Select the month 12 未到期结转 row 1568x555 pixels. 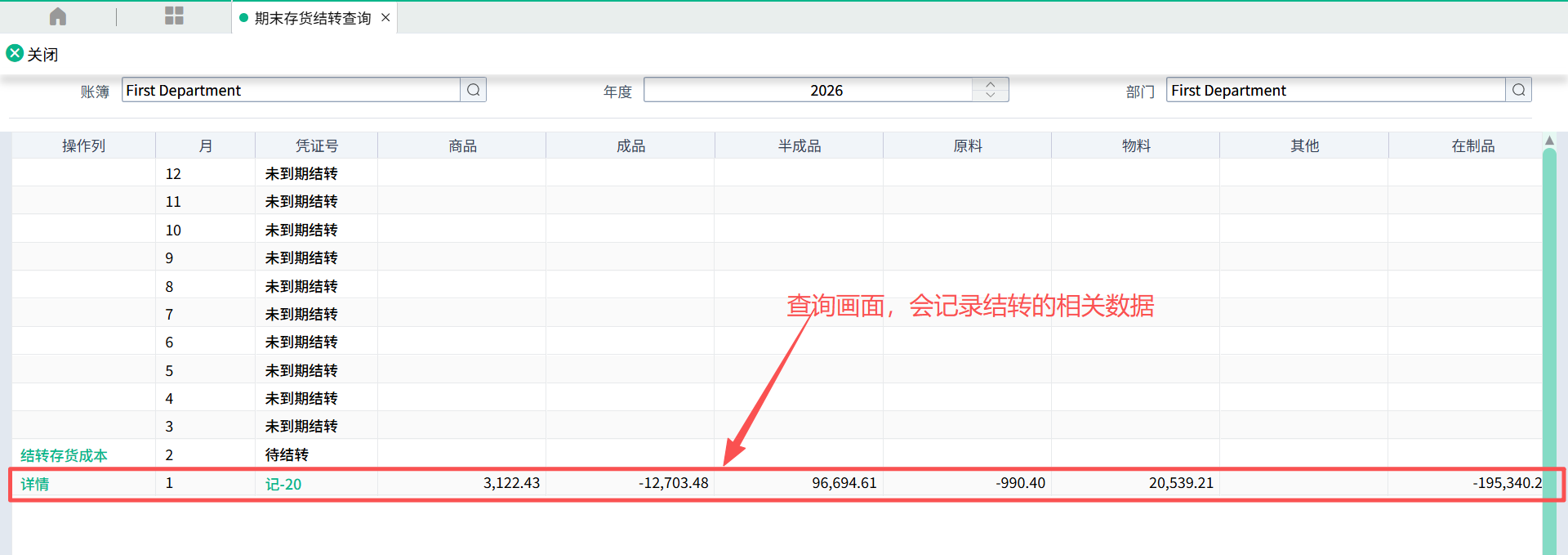coord(301,173)
